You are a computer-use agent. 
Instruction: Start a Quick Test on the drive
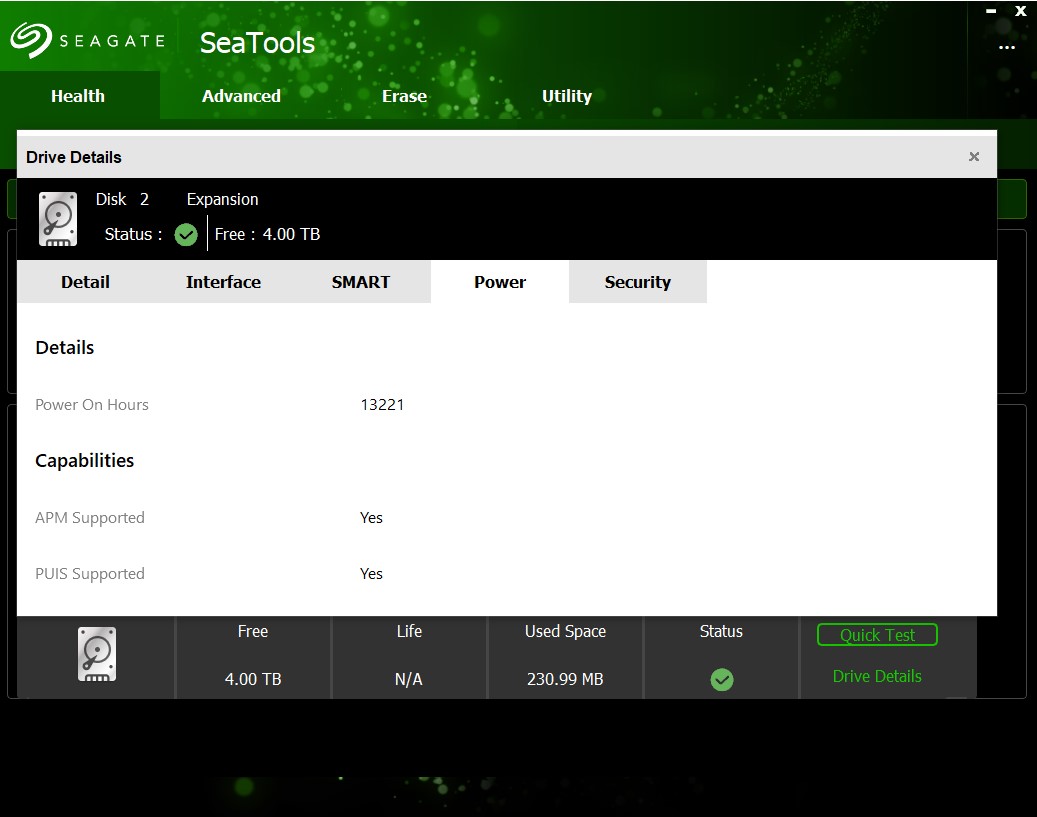[877, 635]
